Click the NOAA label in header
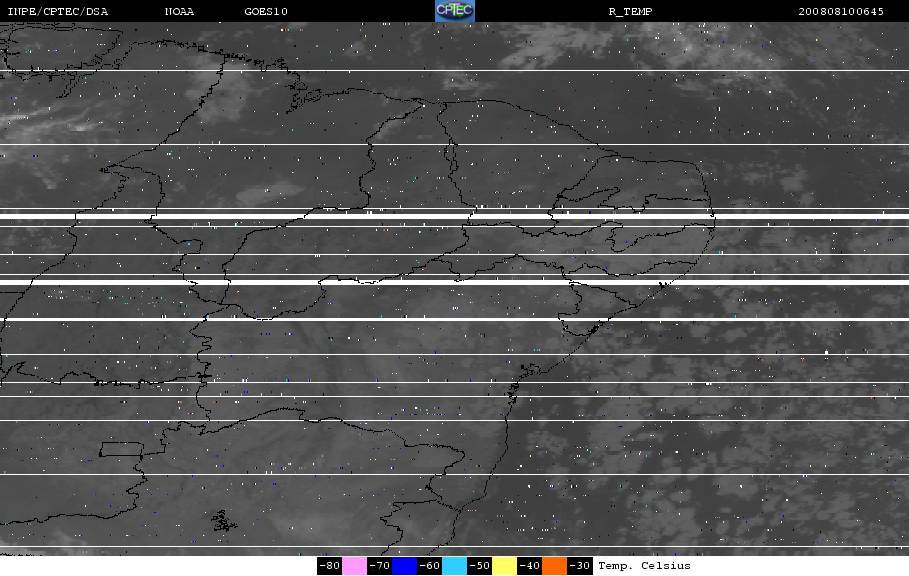The width and height of the screenshot is (909, 576). point(179,12)
